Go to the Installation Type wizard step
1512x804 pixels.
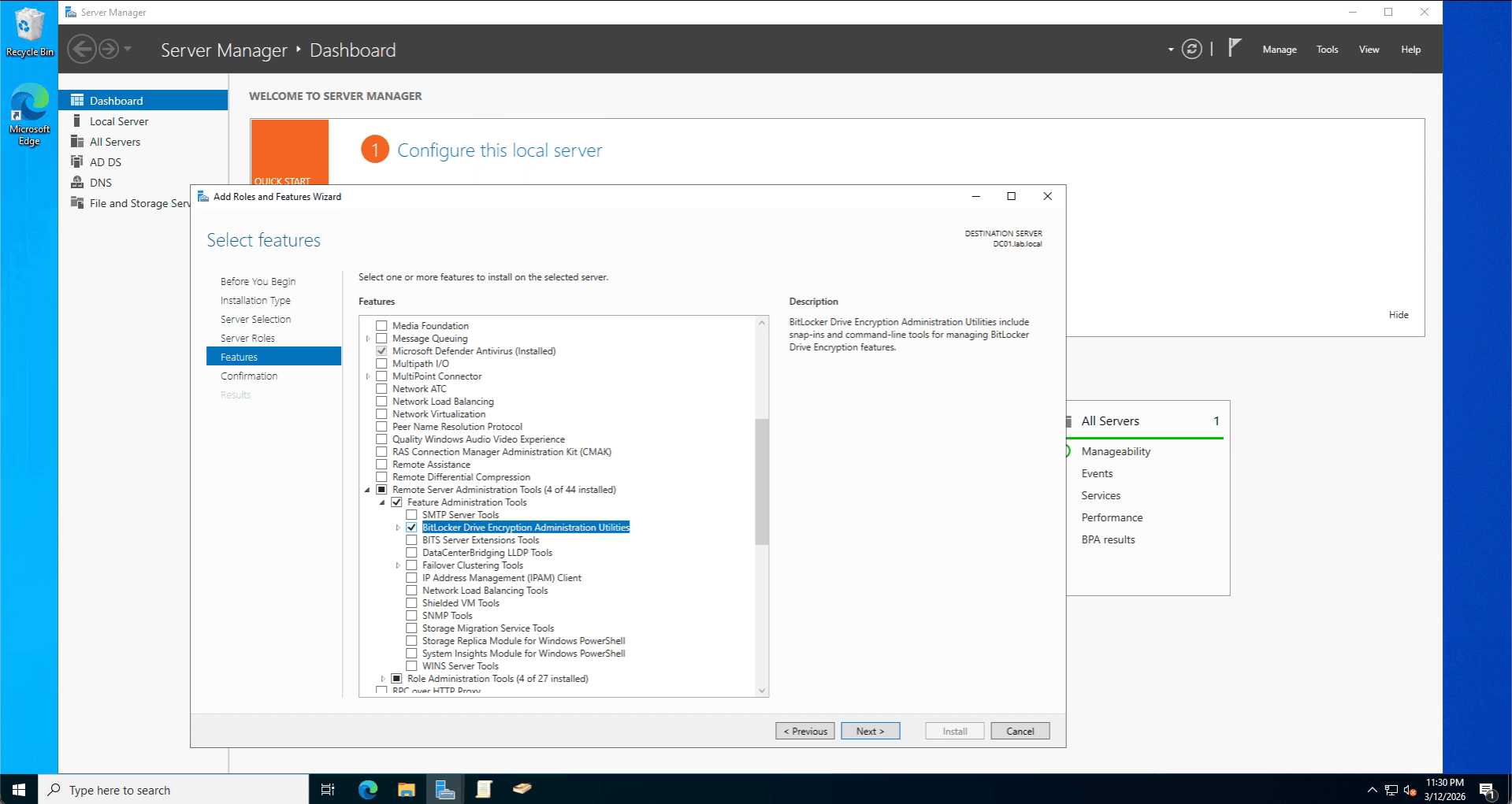[255, 300]
